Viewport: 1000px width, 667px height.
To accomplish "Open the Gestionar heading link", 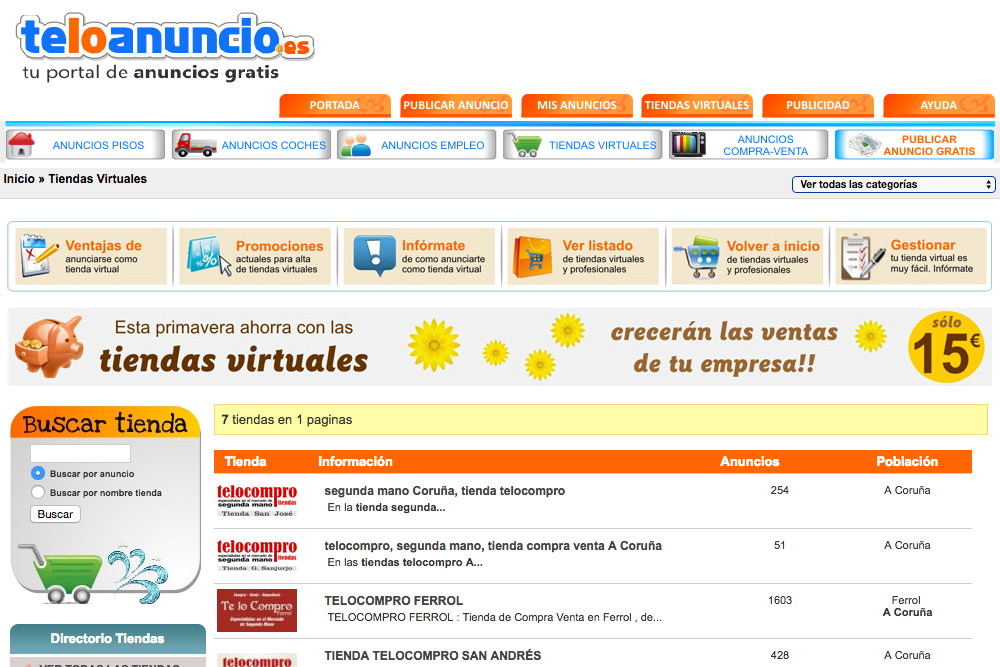I will [x=923, y=245].
